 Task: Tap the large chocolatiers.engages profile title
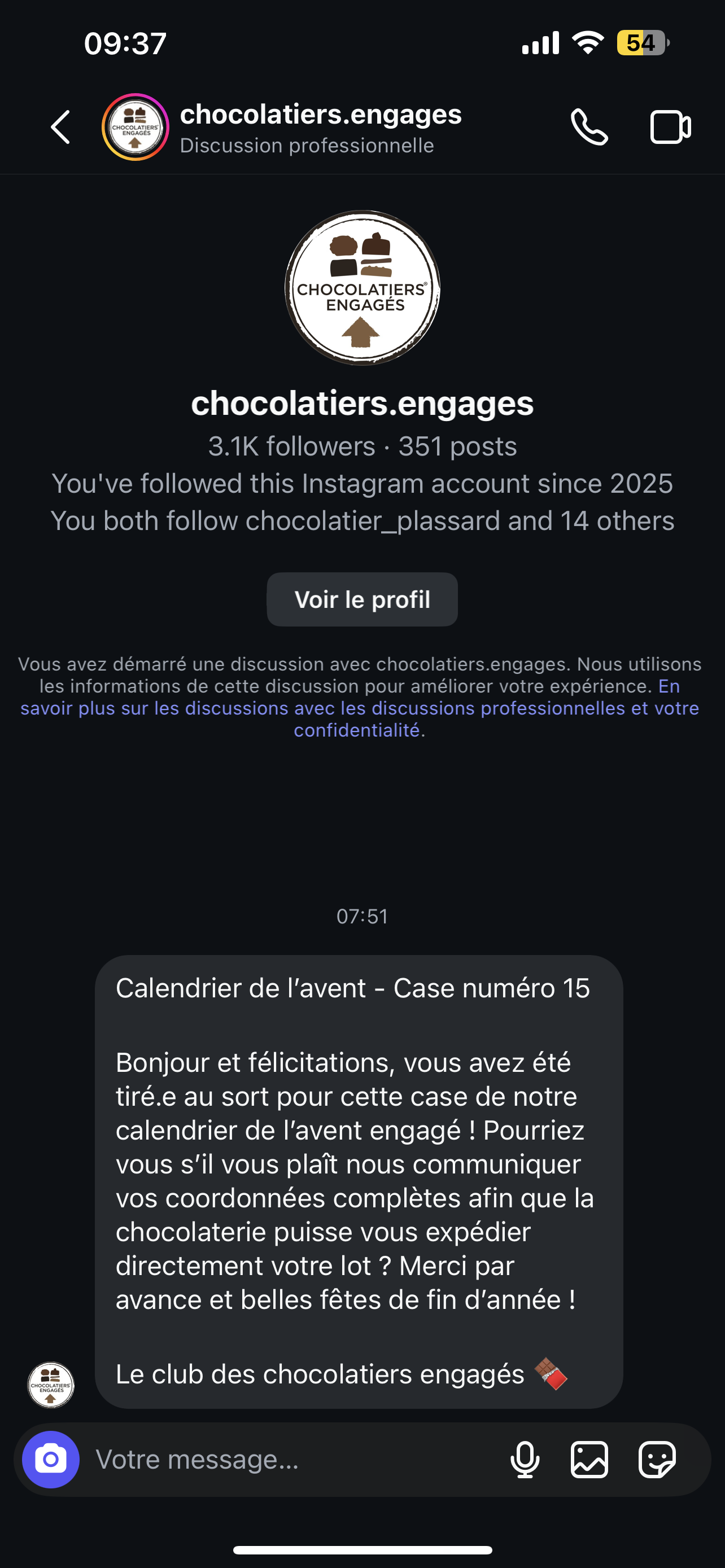[362, 403]
